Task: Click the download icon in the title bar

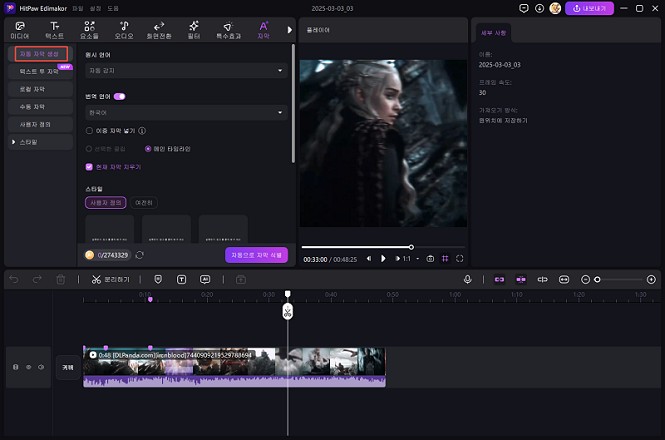Action: pos(541,8)
